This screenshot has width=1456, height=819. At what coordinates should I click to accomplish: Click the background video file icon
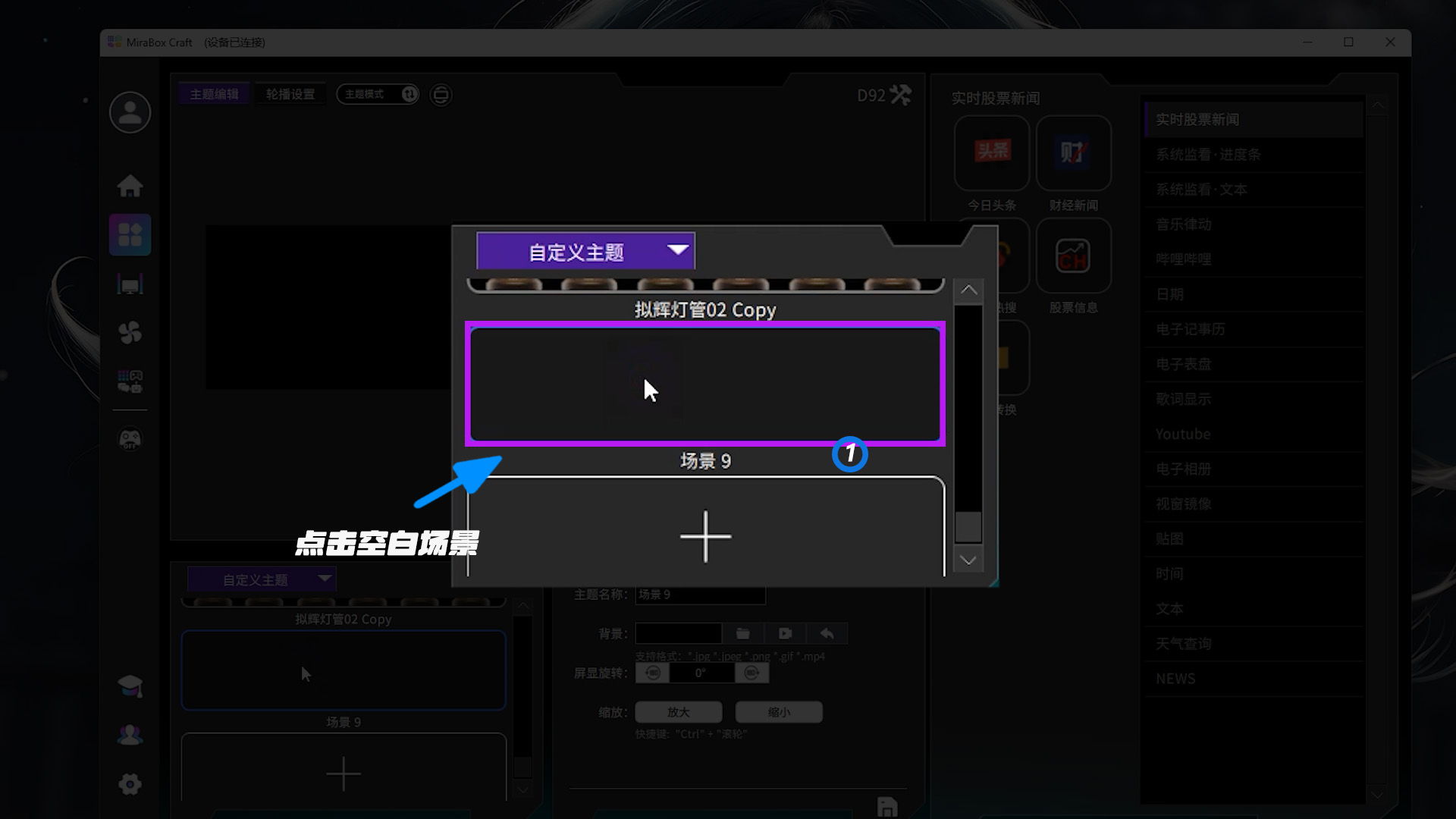pyautogui.click(x=785, y=633)
